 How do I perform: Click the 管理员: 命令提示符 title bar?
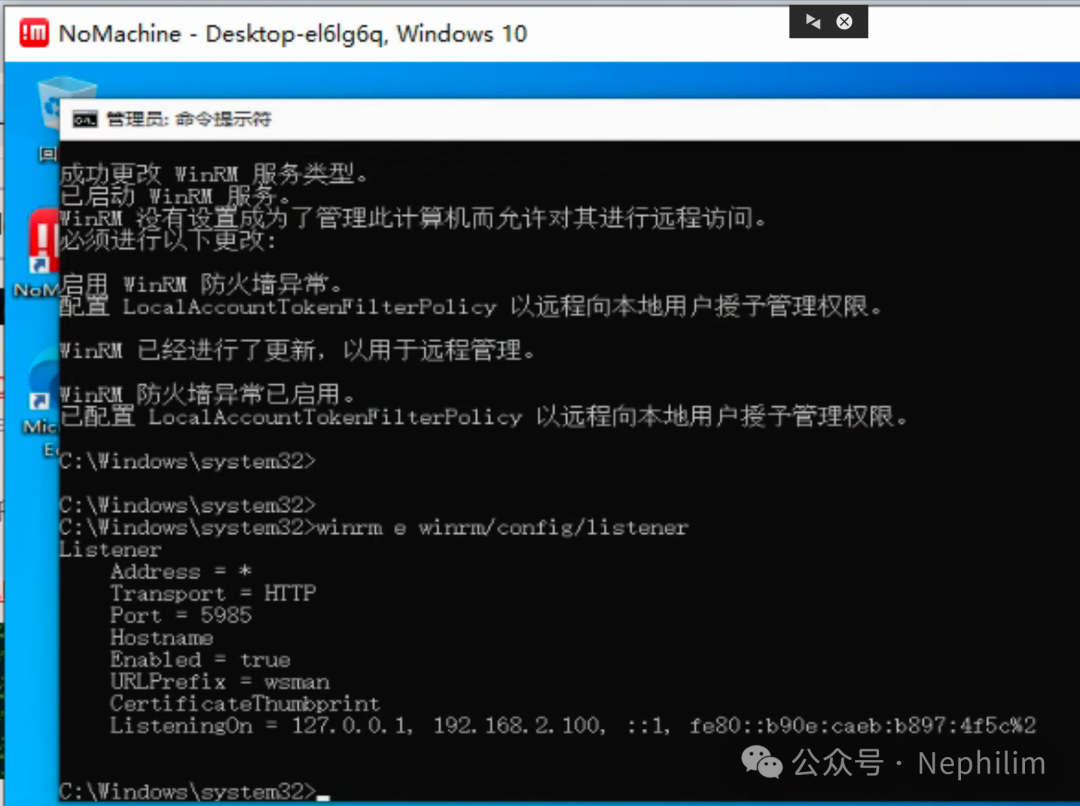[x=569, y=120]
